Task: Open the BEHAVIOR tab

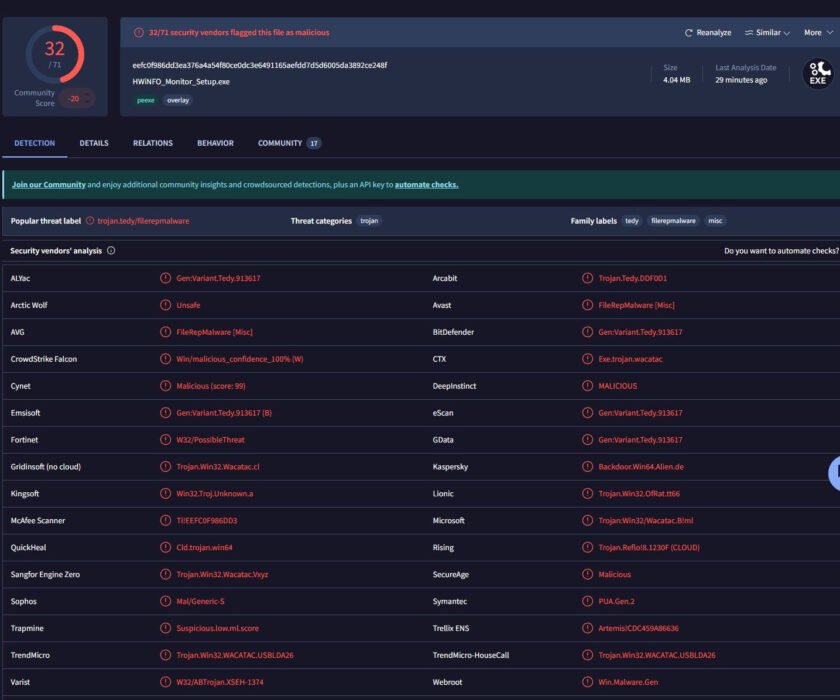Action: point(215,143)
